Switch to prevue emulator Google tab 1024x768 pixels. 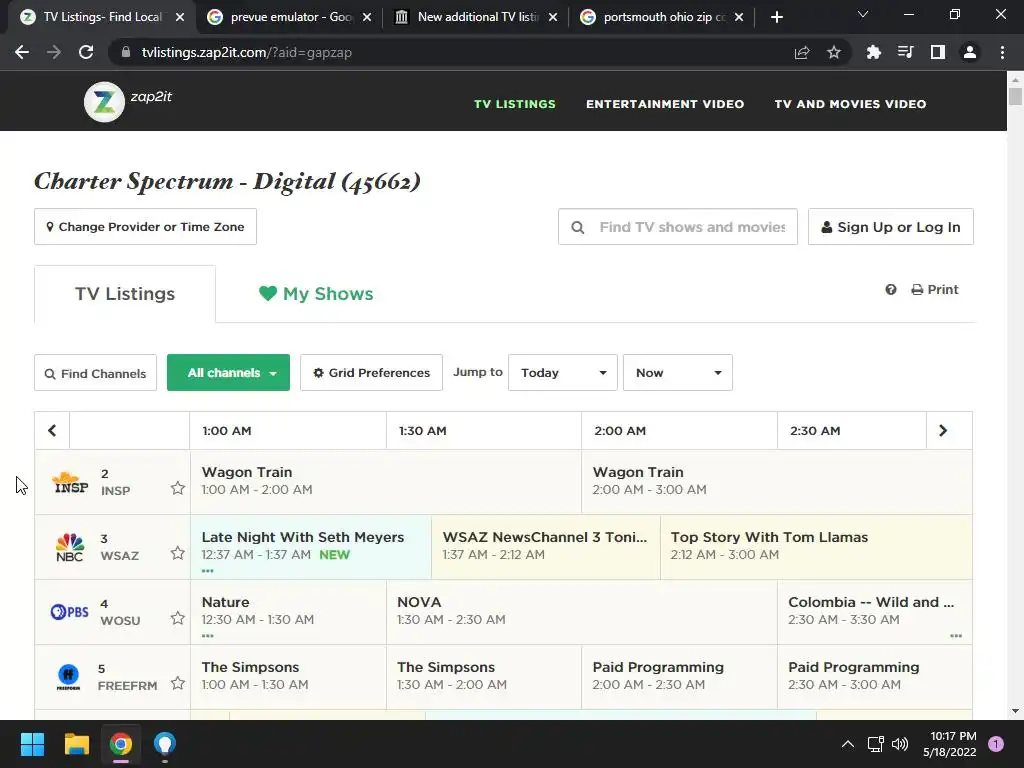click(287, 17)
